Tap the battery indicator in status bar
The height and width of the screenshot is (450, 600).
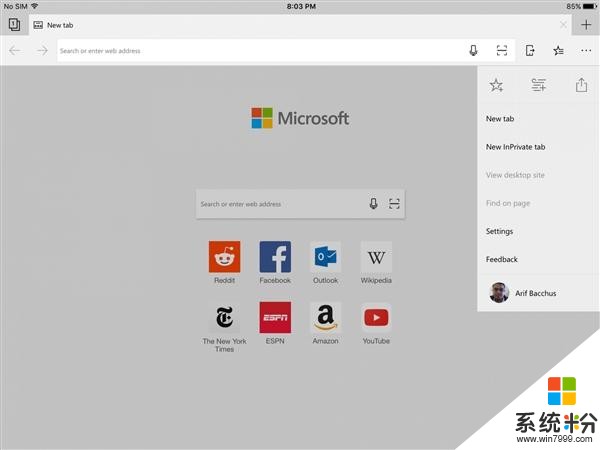pyautogui.click(x=589, y=6)
